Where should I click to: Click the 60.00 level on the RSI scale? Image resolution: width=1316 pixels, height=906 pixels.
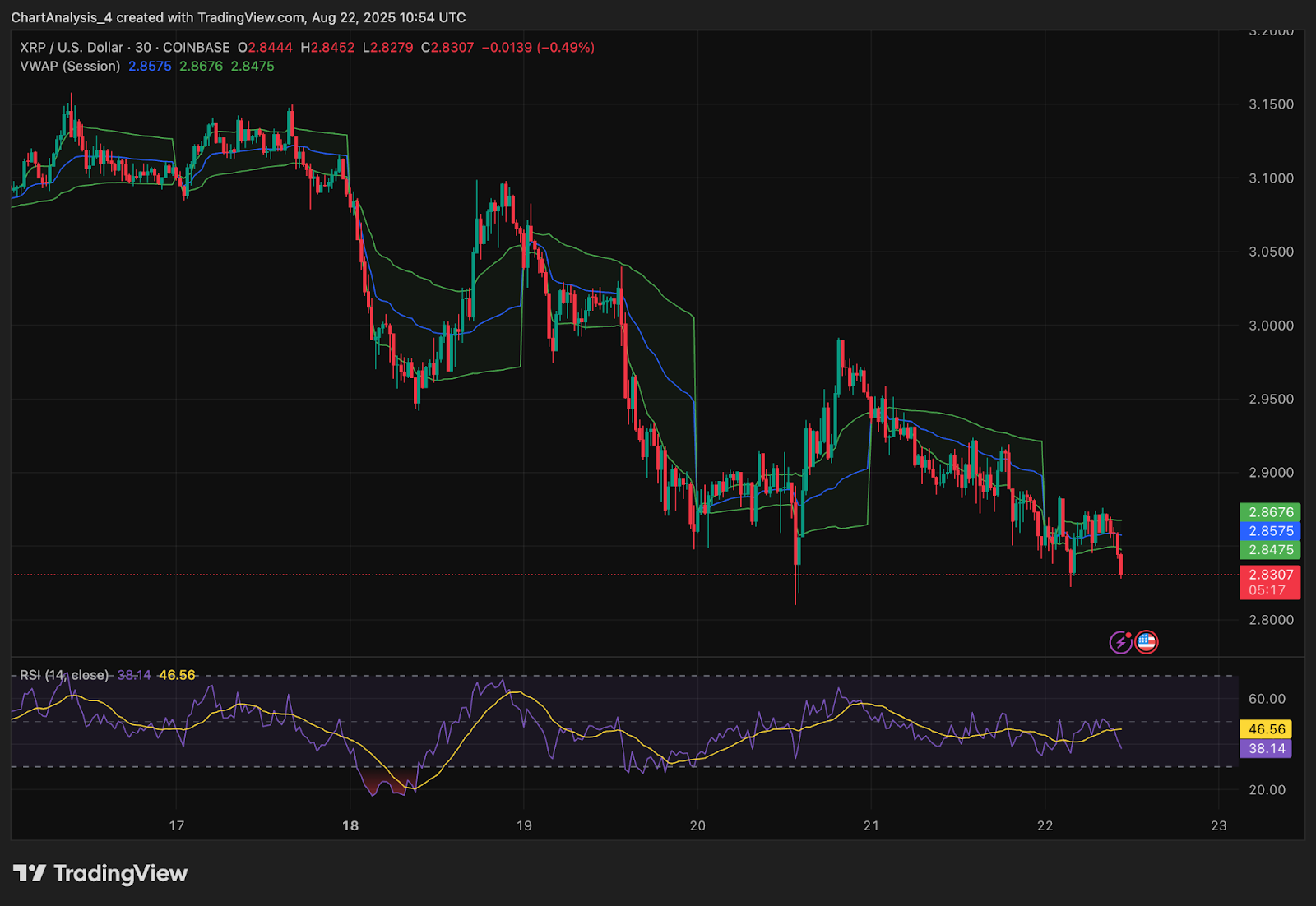tap(1267, 699)
